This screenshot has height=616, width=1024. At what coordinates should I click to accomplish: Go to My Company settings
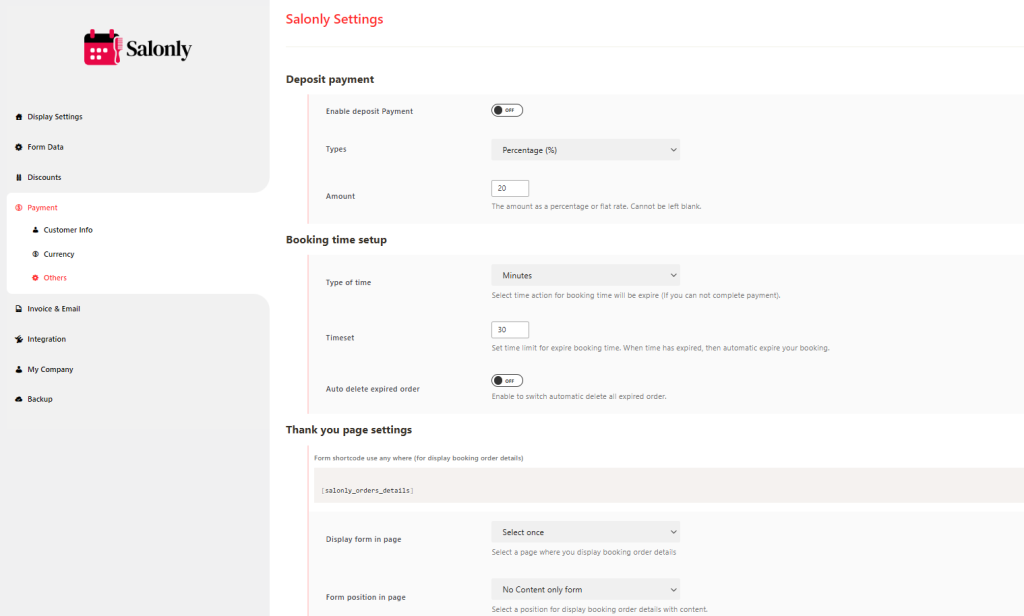[50, 369]
